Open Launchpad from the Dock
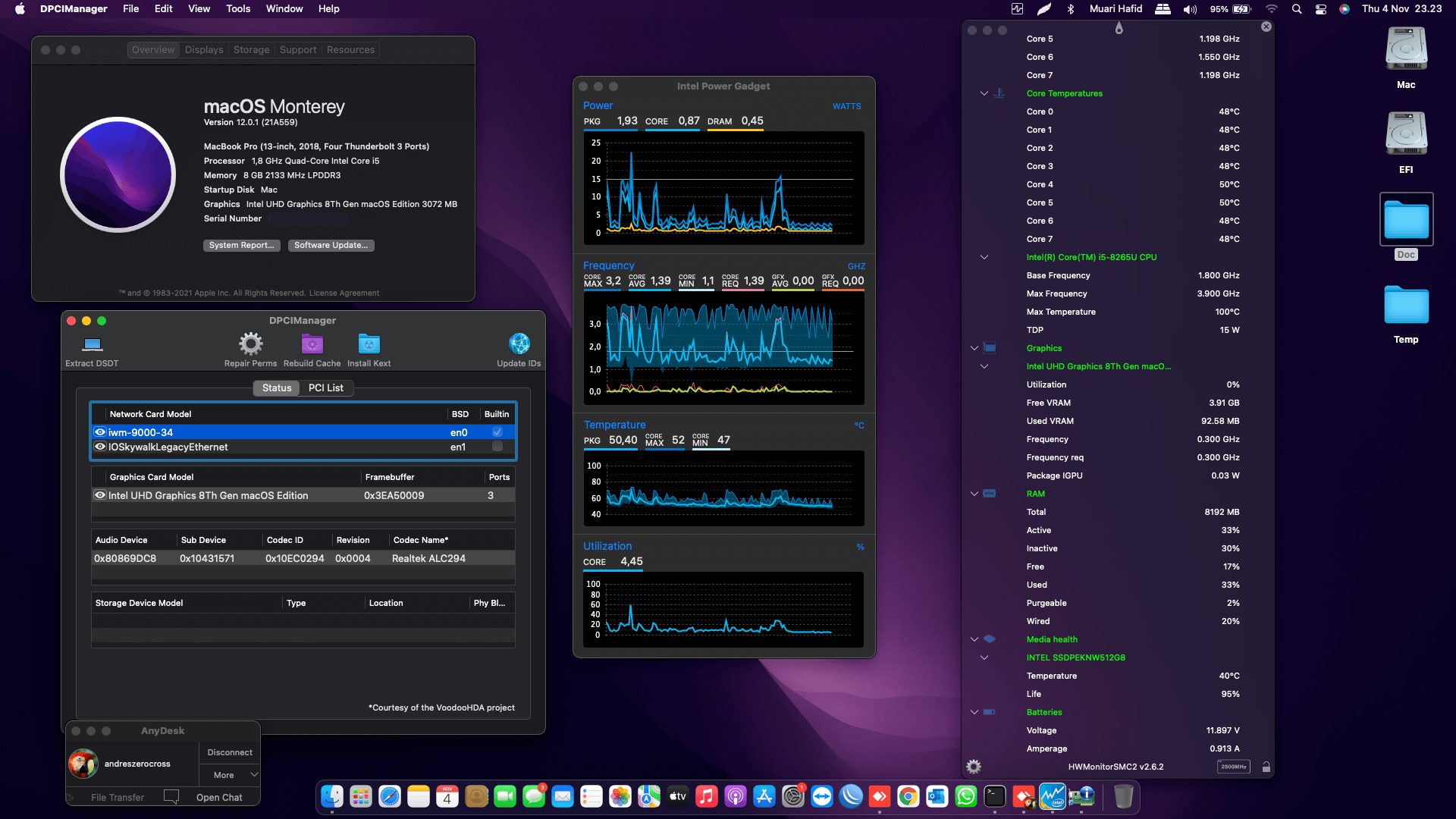 (361, 796)
